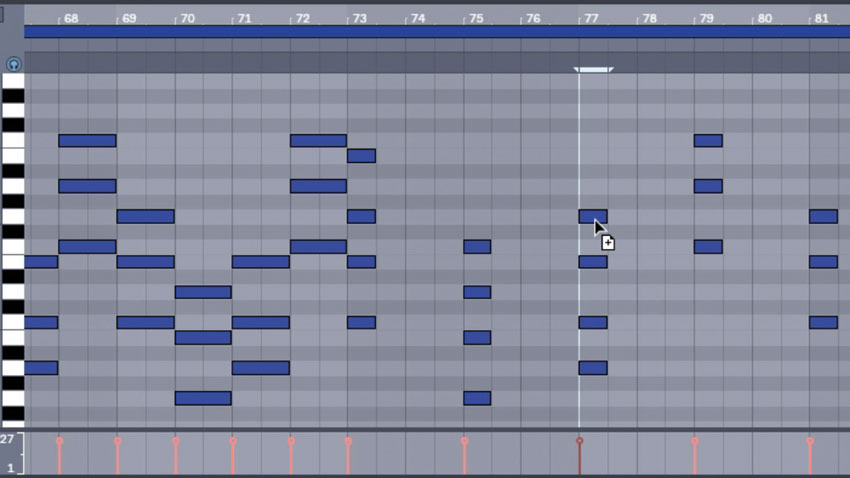Viewport: 850px width, 478px height.
Task: Click bar 80 in the ruler
Action: click(764, 18)
